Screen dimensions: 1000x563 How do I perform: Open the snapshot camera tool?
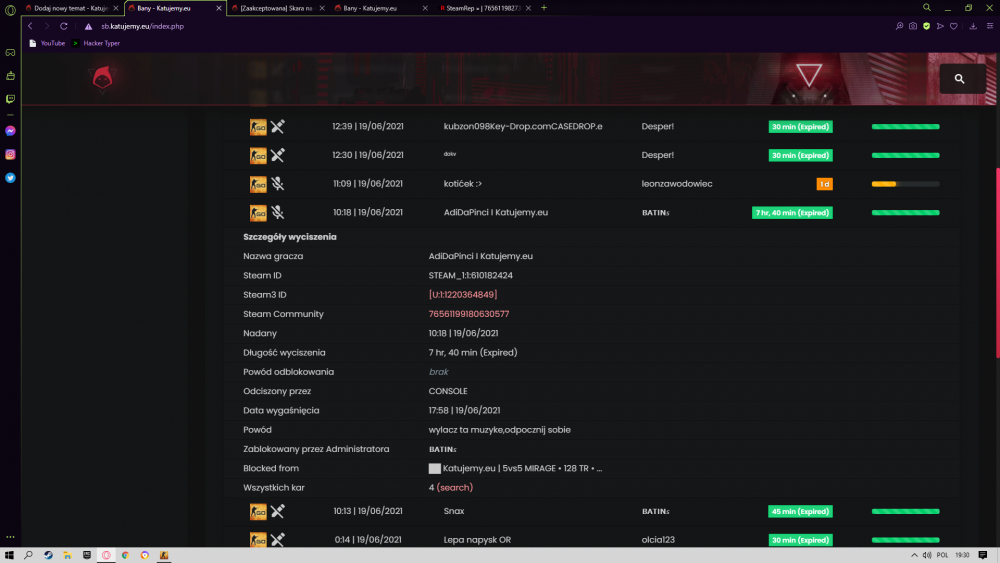pos(913,26)
